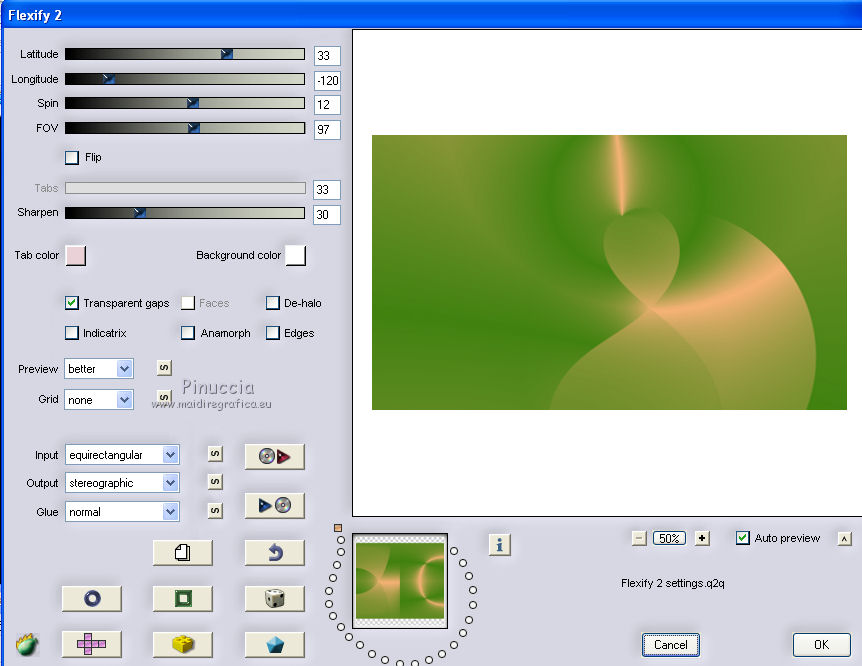This screenshot has height=666, width=862.
Task: Open the Preview quality dropdown
Action: pos(99,368)
